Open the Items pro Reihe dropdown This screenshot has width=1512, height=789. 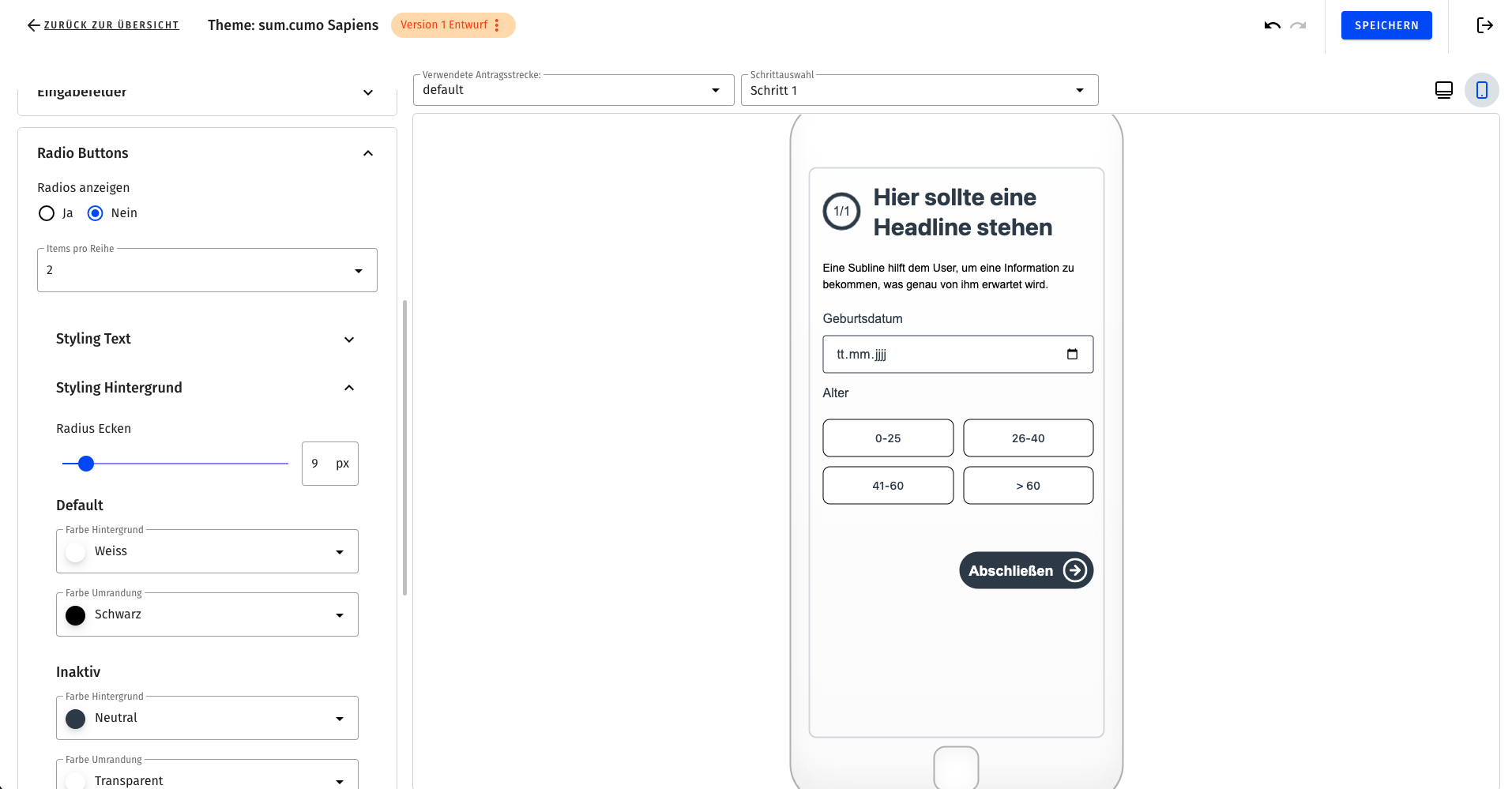click(207, 270)
